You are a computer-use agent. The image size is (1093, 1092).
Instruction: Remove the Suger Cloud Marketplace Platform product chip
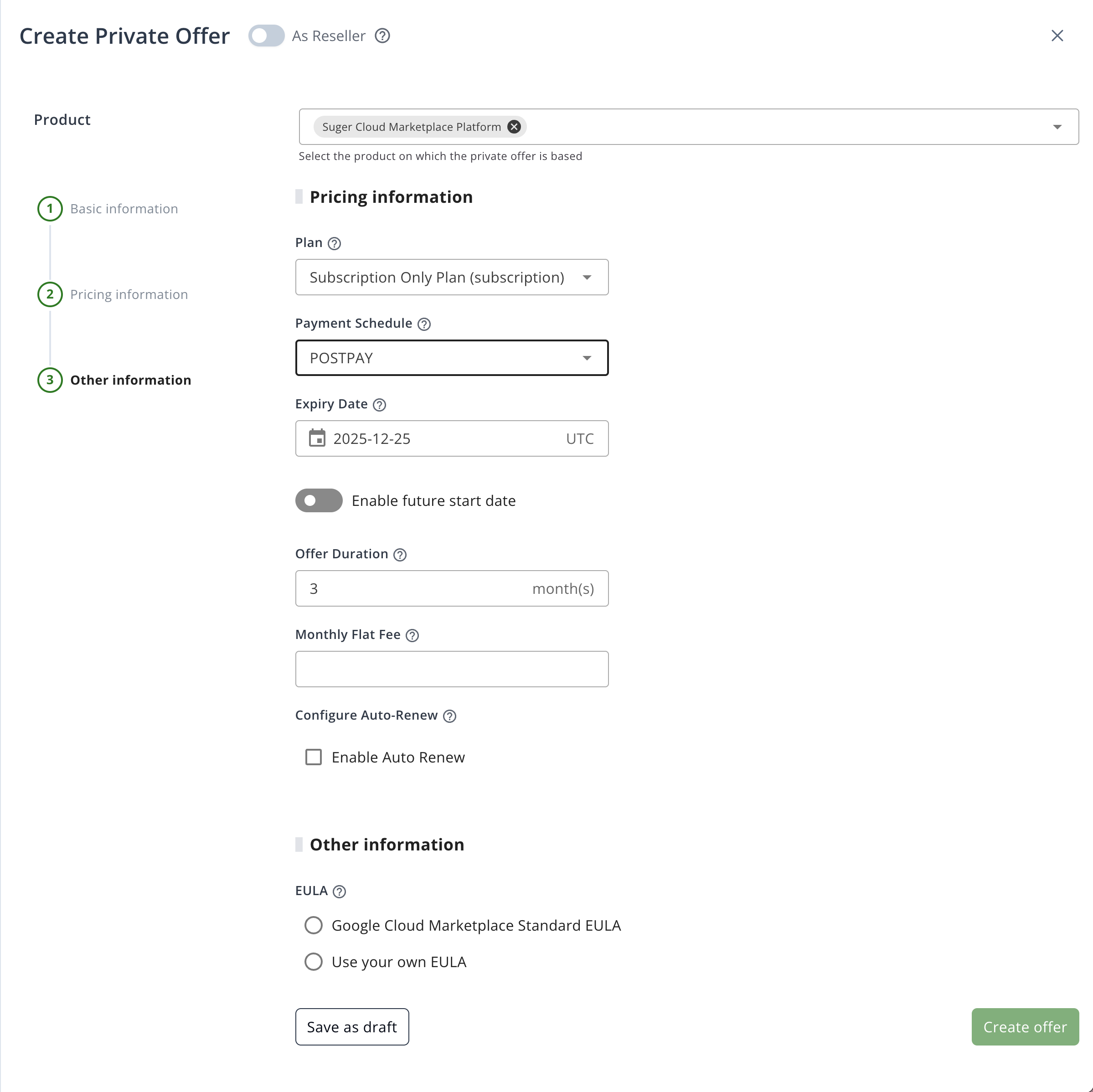(x=514, y=127)
